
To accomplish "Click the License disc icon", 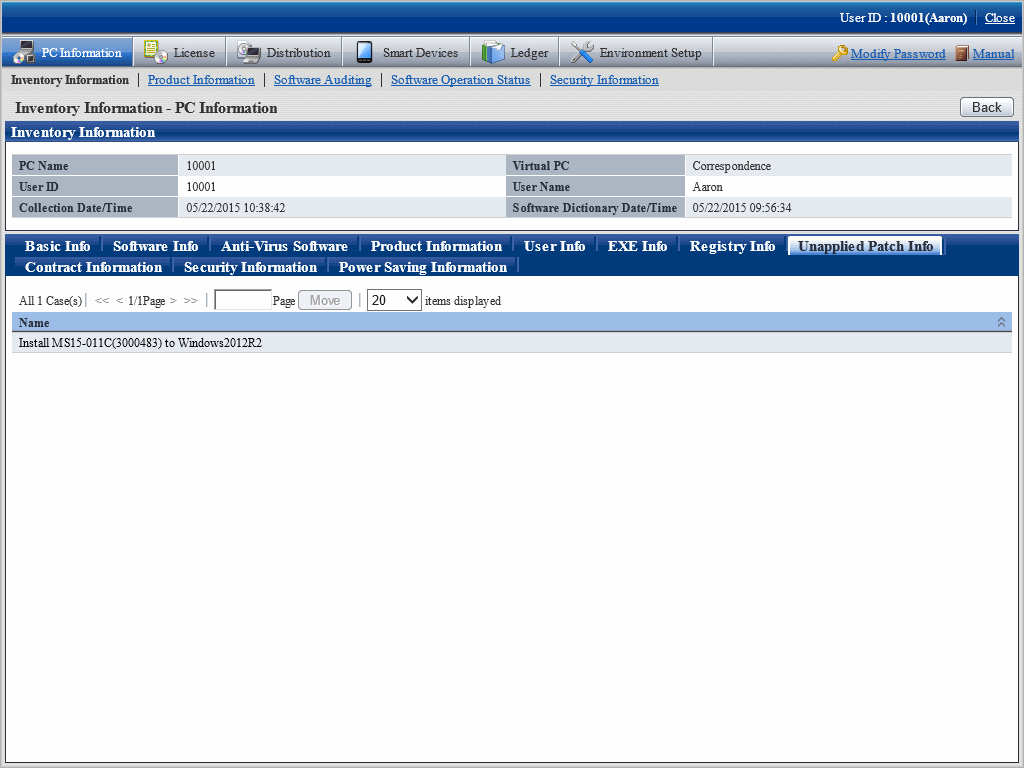I will [155, 53].
